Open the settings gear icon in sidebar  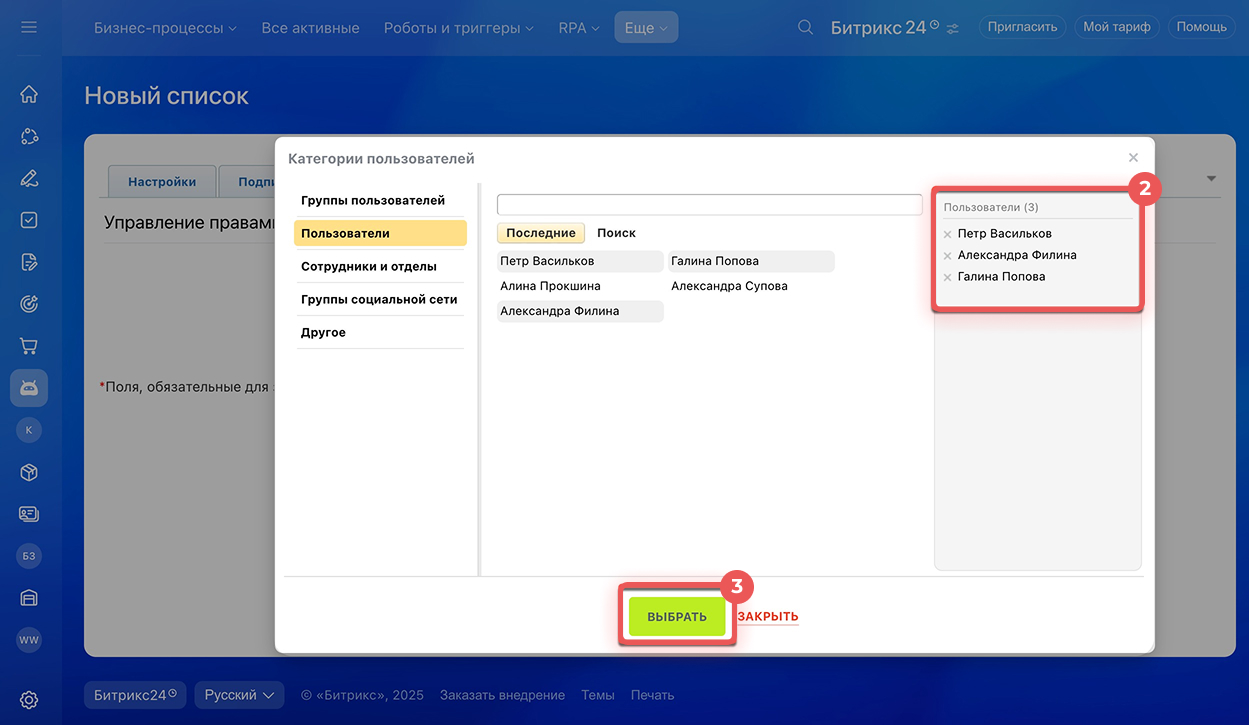29,699
